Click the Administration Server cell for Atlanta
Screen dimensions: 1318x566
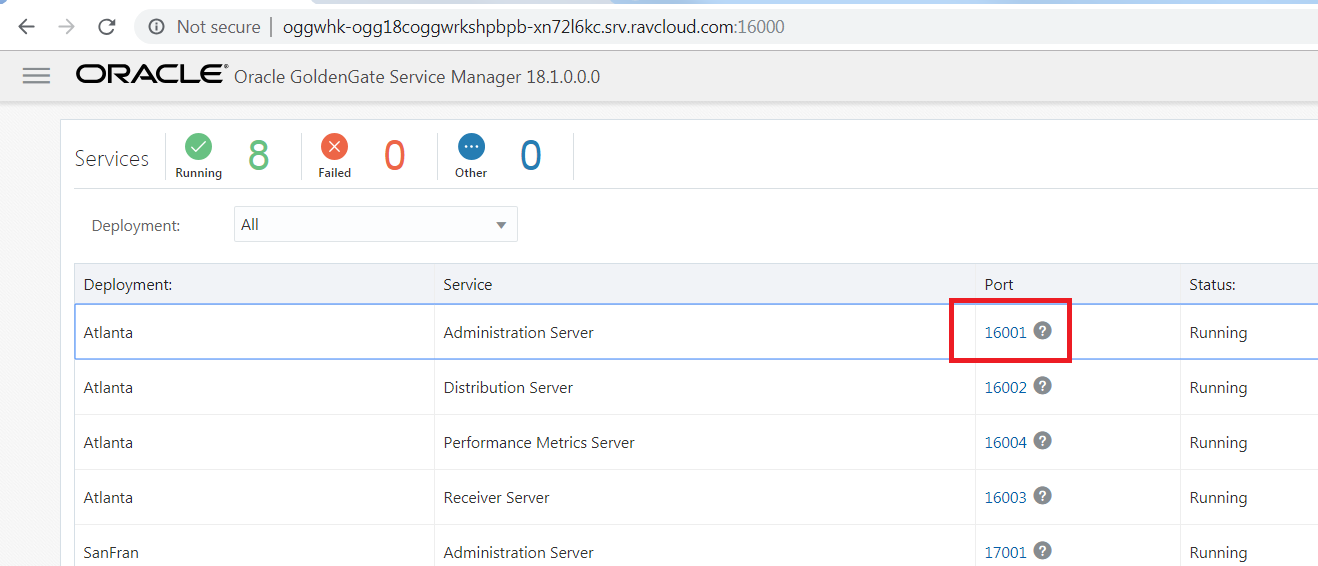point(704,332)
